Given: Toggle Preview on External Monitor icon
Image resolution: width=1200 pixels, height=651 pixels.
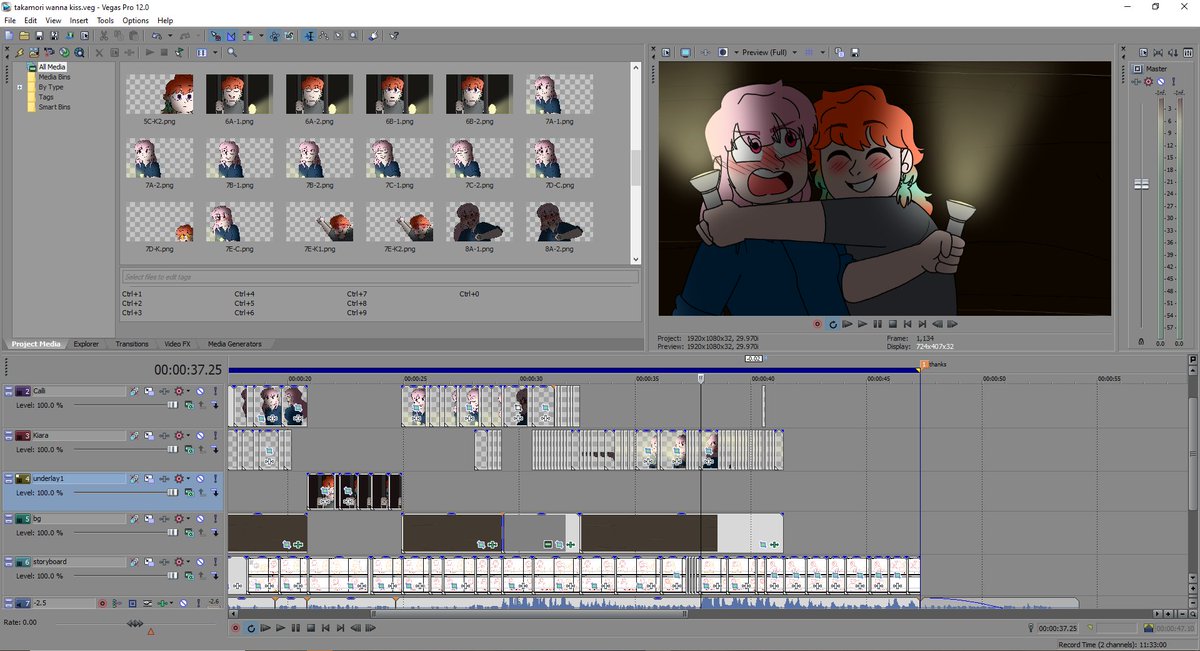Looking at the screenshot, I should pos(685,52).
